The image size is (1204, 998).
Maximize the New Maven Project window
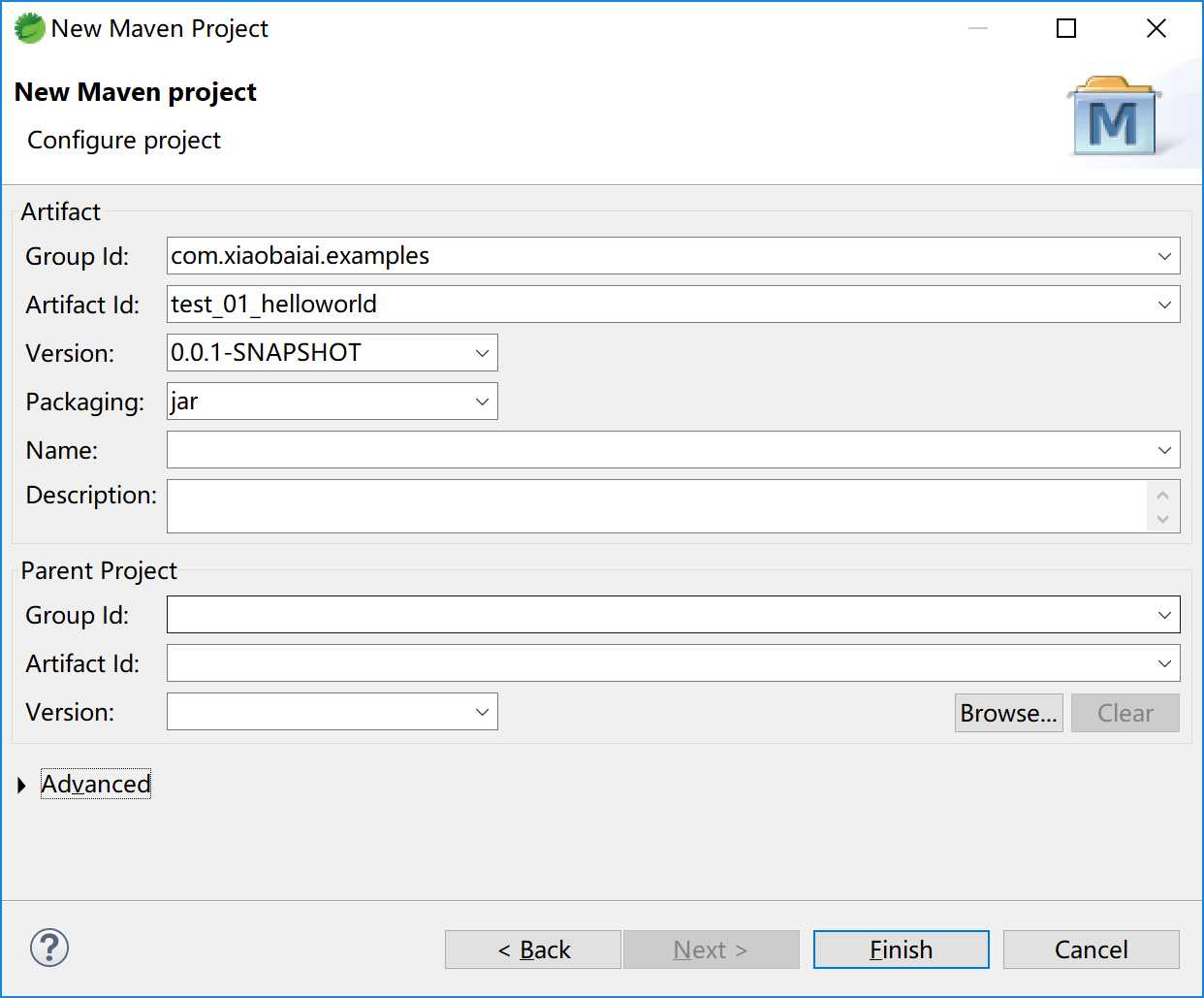[x=1066, y=28]
